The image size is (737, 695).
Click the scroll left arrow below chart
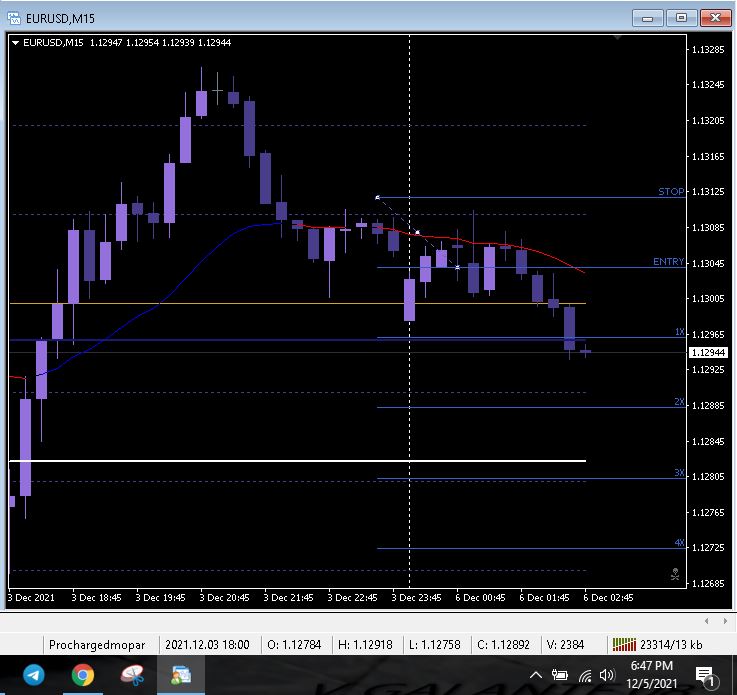point(706,621)
